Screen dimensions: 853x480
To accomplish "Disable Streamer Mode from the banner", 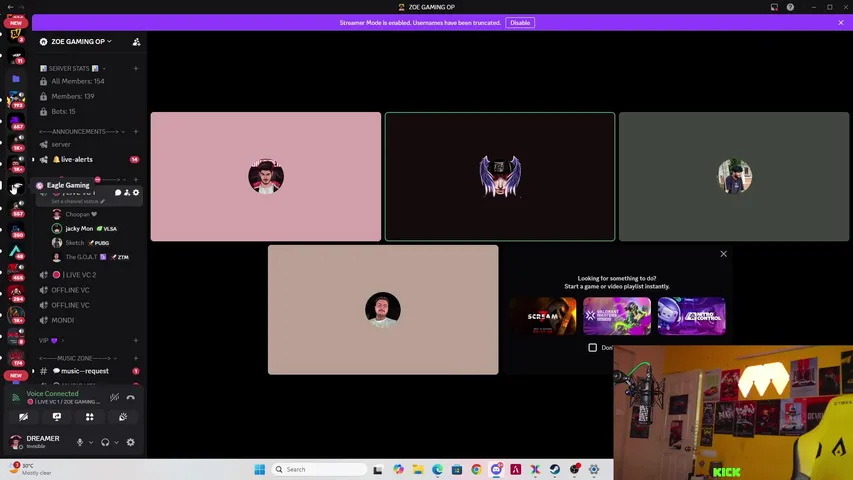I will pyautogui.click(x=520, y=23).
